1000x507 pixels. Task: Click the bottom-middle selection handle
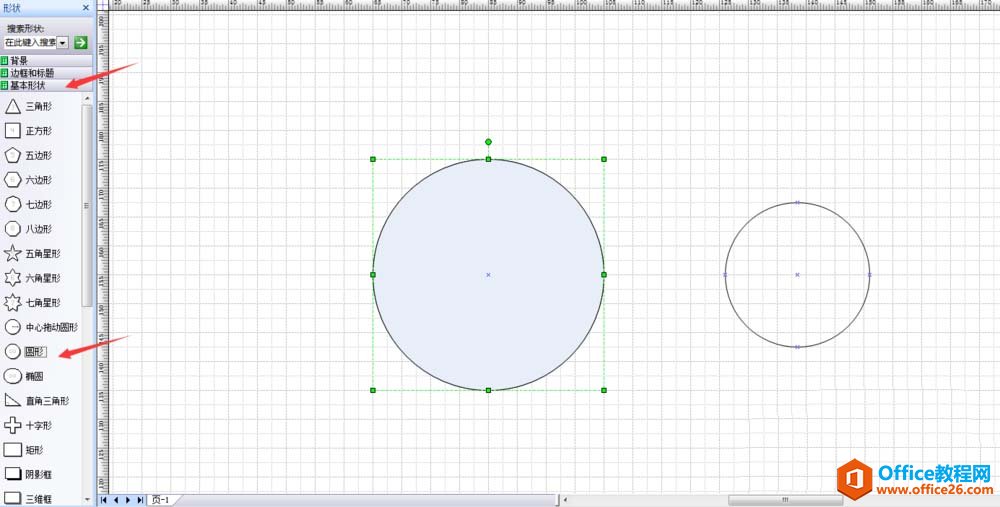[489, 390]
